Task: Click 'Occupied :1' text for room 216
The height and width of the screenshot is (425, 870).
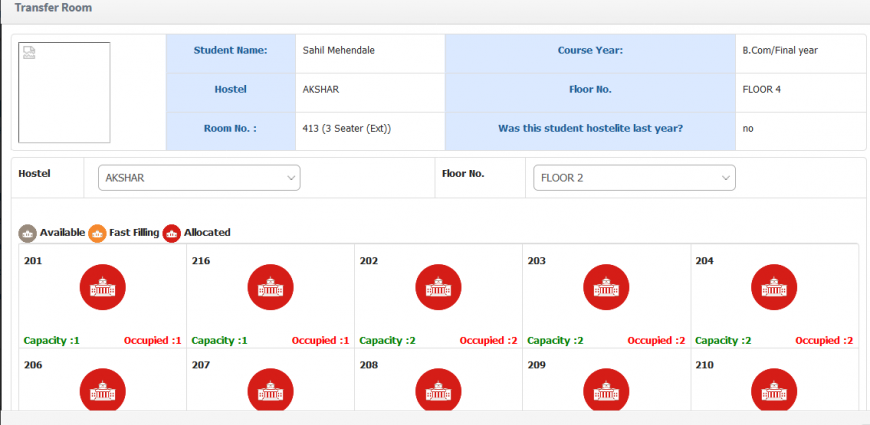Action: click(x=321, y=341)
